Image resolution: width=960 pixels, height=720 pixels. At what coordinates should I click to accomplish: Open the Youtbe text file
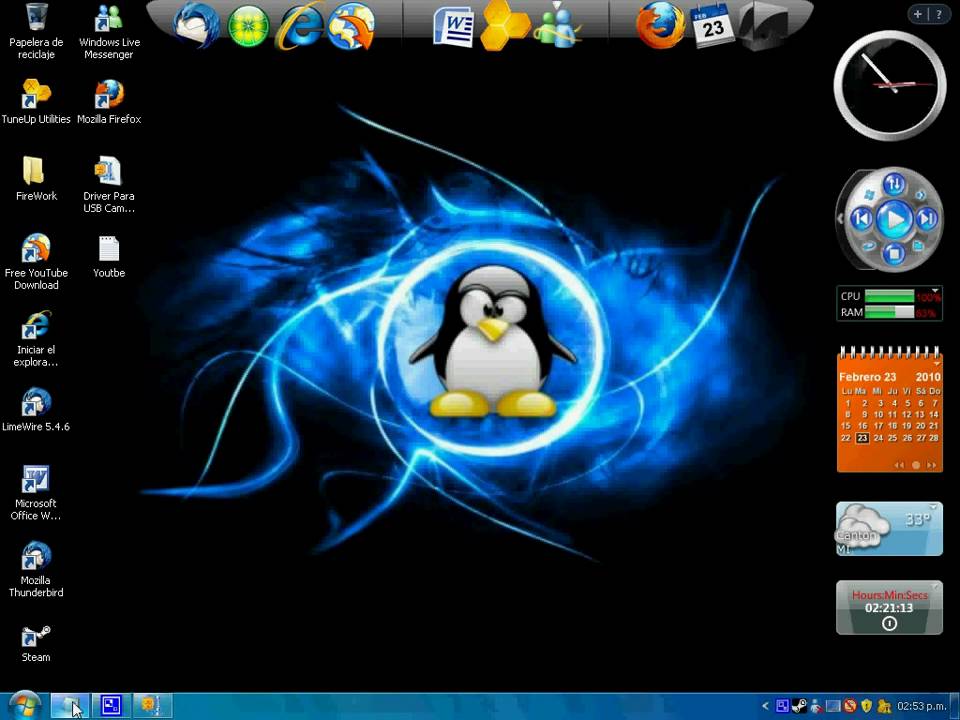(109, 256)
